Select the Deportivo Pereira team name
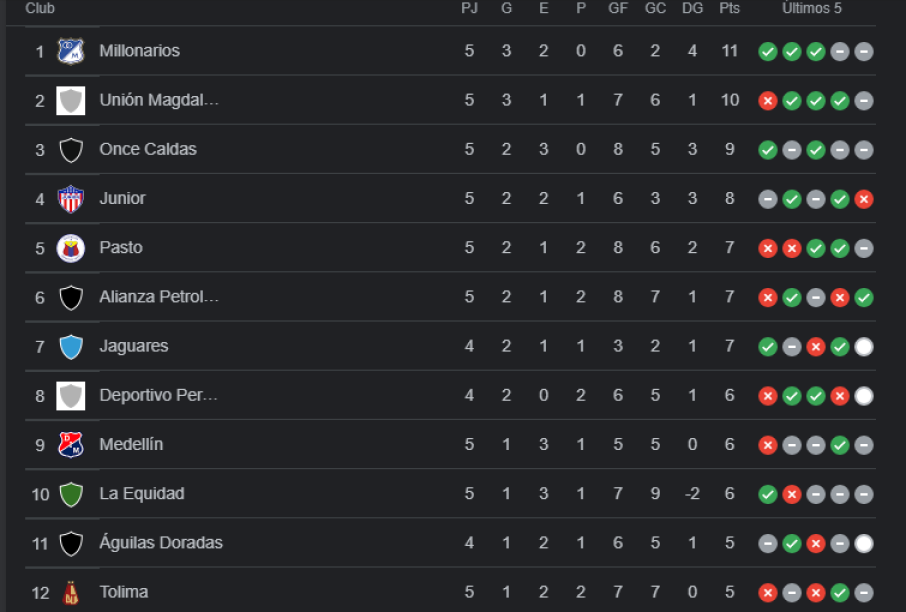 (158, 395)
